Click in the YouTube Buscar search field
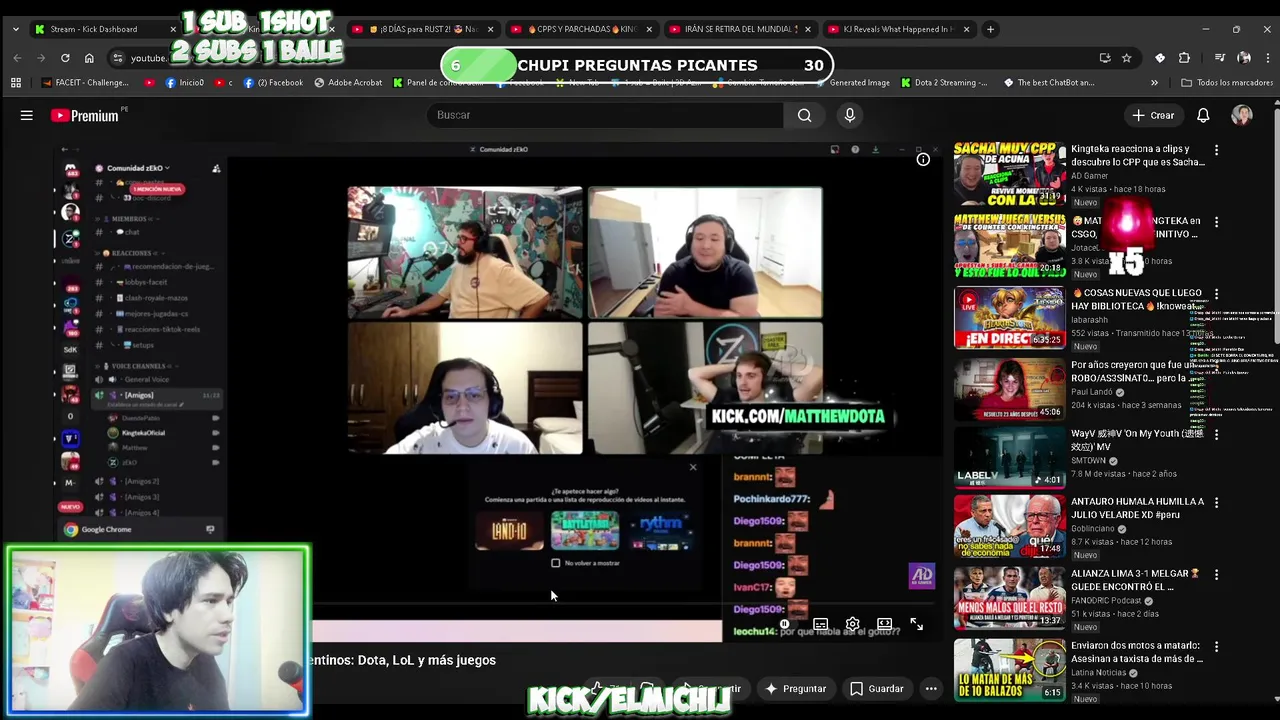1280x720 pixels. 606,115
